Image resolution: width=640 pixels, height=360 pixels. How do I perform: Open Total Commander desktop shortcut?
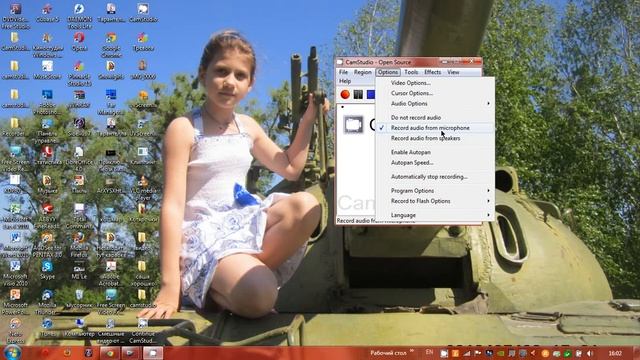point(79,216)
